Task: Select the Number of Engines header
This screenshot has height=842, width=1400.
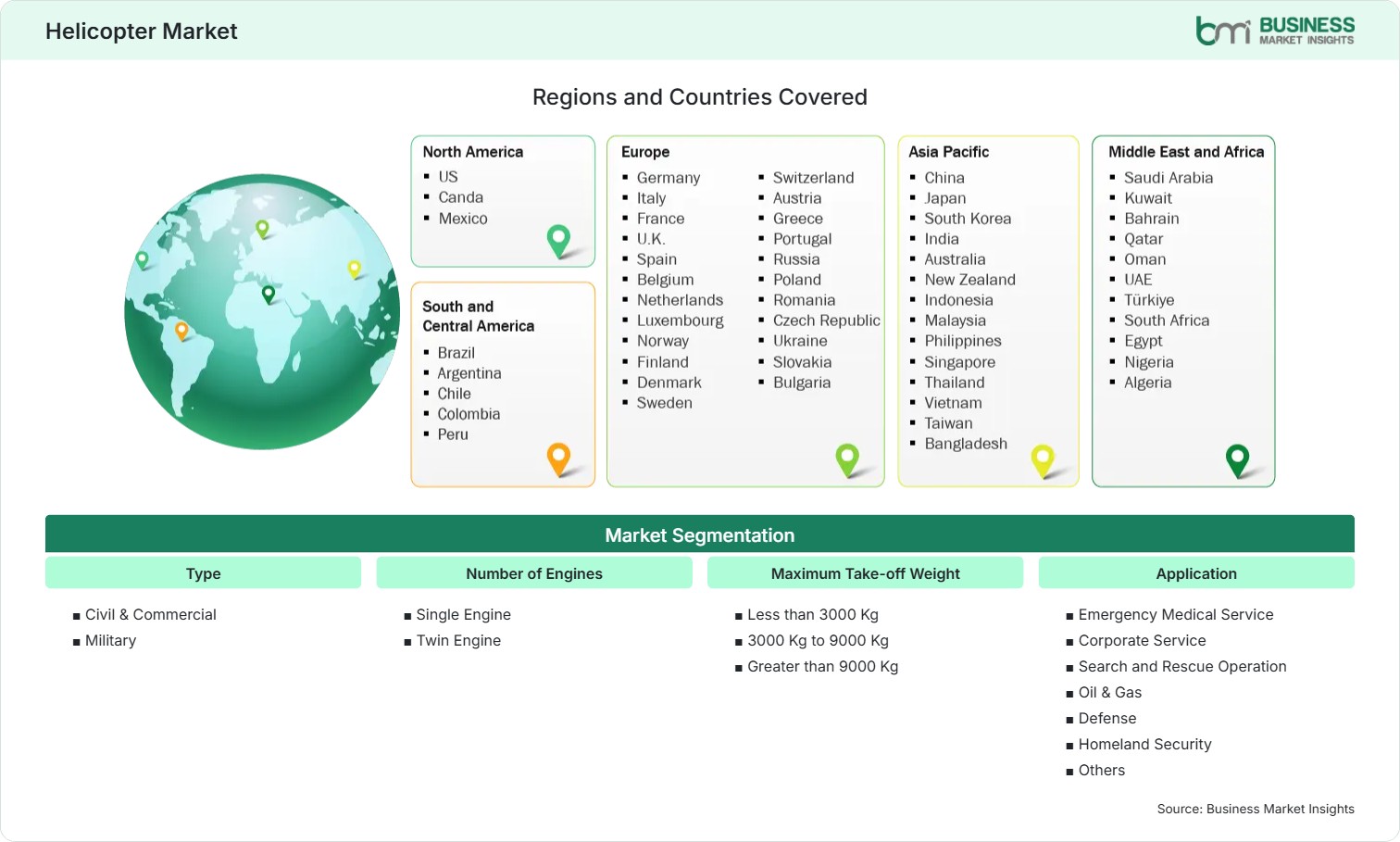Action: click(x=534, y=573)
